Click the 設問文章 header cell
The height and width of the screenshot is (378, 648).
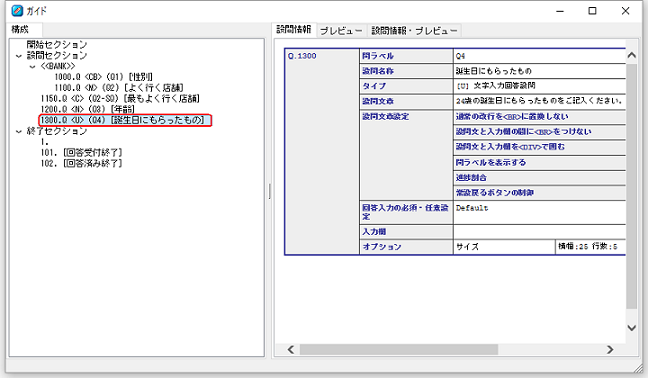click(407, 101)
